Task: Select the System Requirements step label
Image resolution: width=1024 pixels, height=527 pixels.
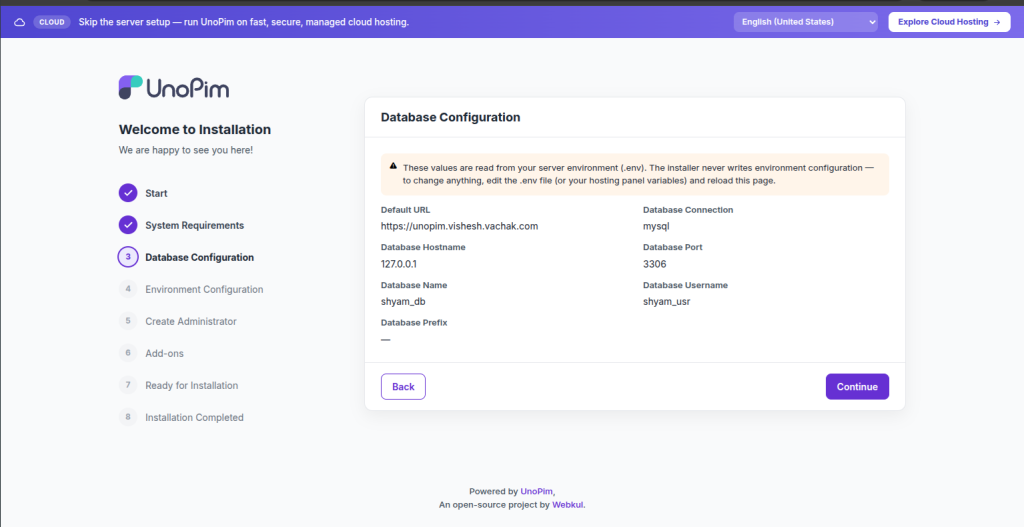Action: (x=195, y=225)
